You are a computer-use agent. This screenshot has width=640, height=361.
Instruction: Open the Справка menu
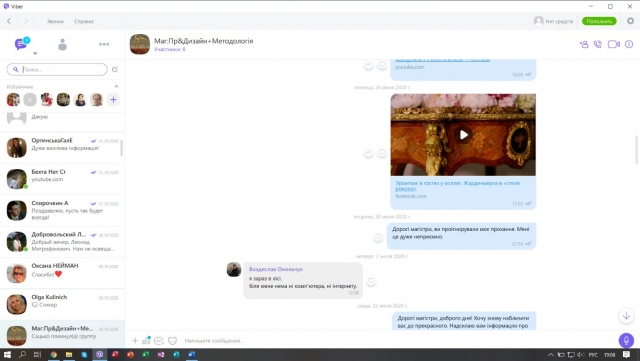pyautogui.click(x=84, y=21)
